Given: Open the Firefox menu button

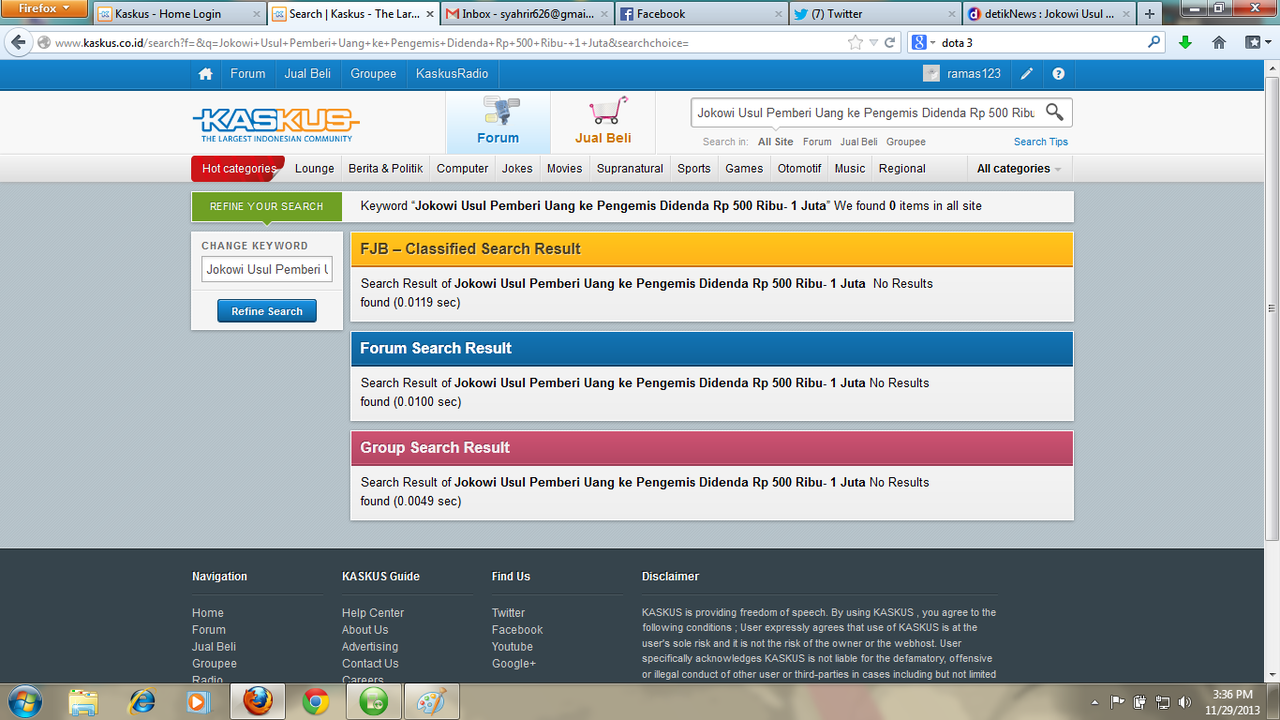Looking at the screenshot, I should [45, 9].
